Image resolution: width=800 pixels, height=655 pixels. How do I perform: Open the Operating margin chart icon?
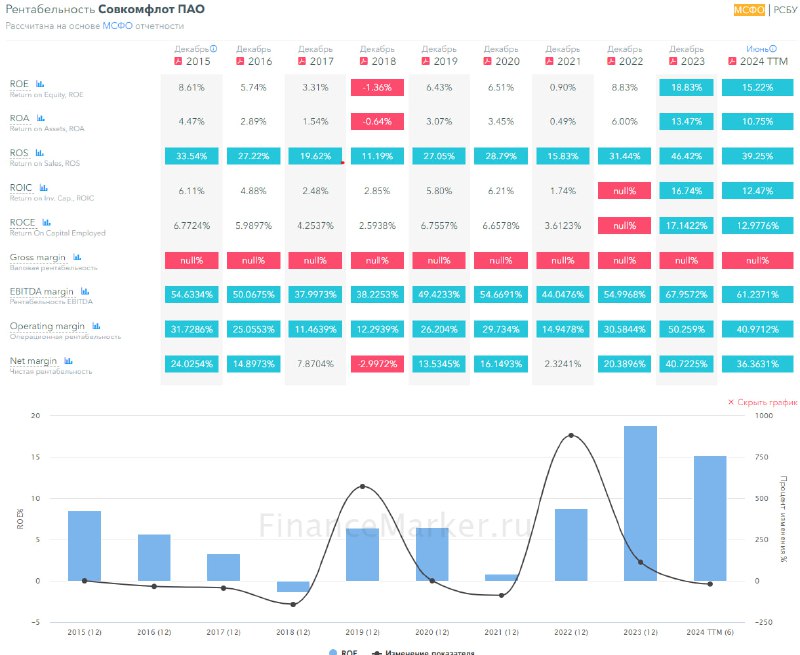[96, 326]
